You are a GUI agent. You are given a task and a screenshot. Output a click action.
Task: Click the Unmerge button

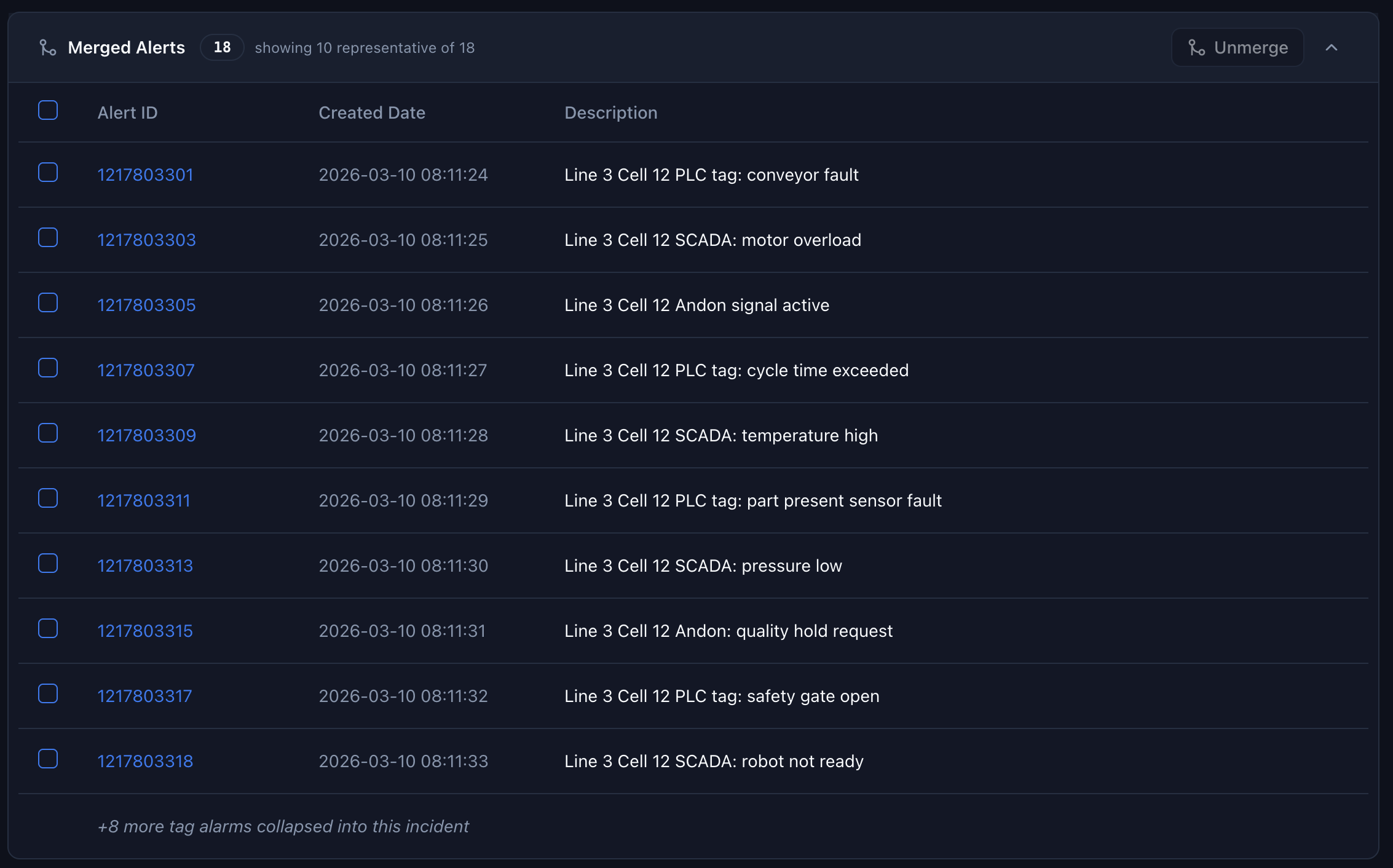(1237, 47)
